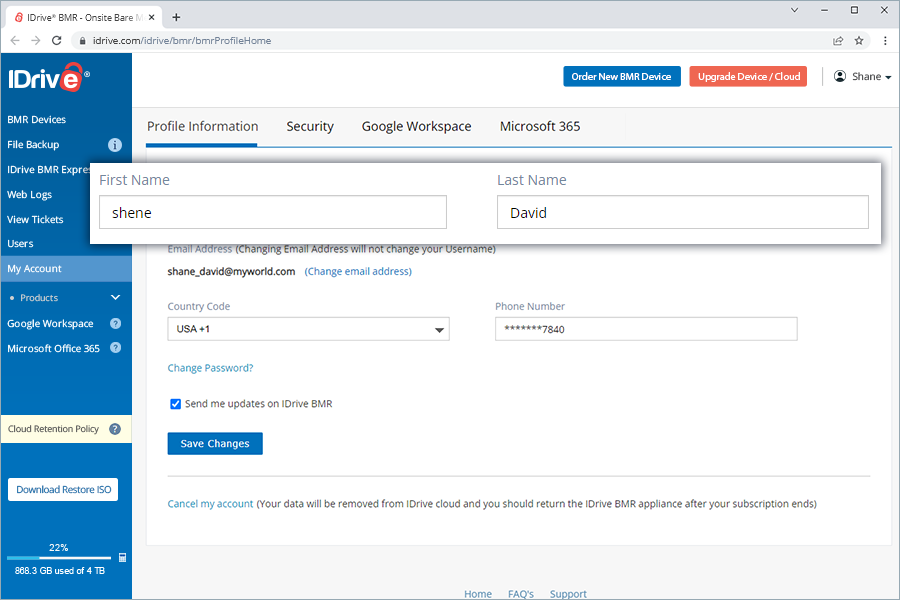Click the Save Changes button
The image size is (900, 600).
pos(215,443)
